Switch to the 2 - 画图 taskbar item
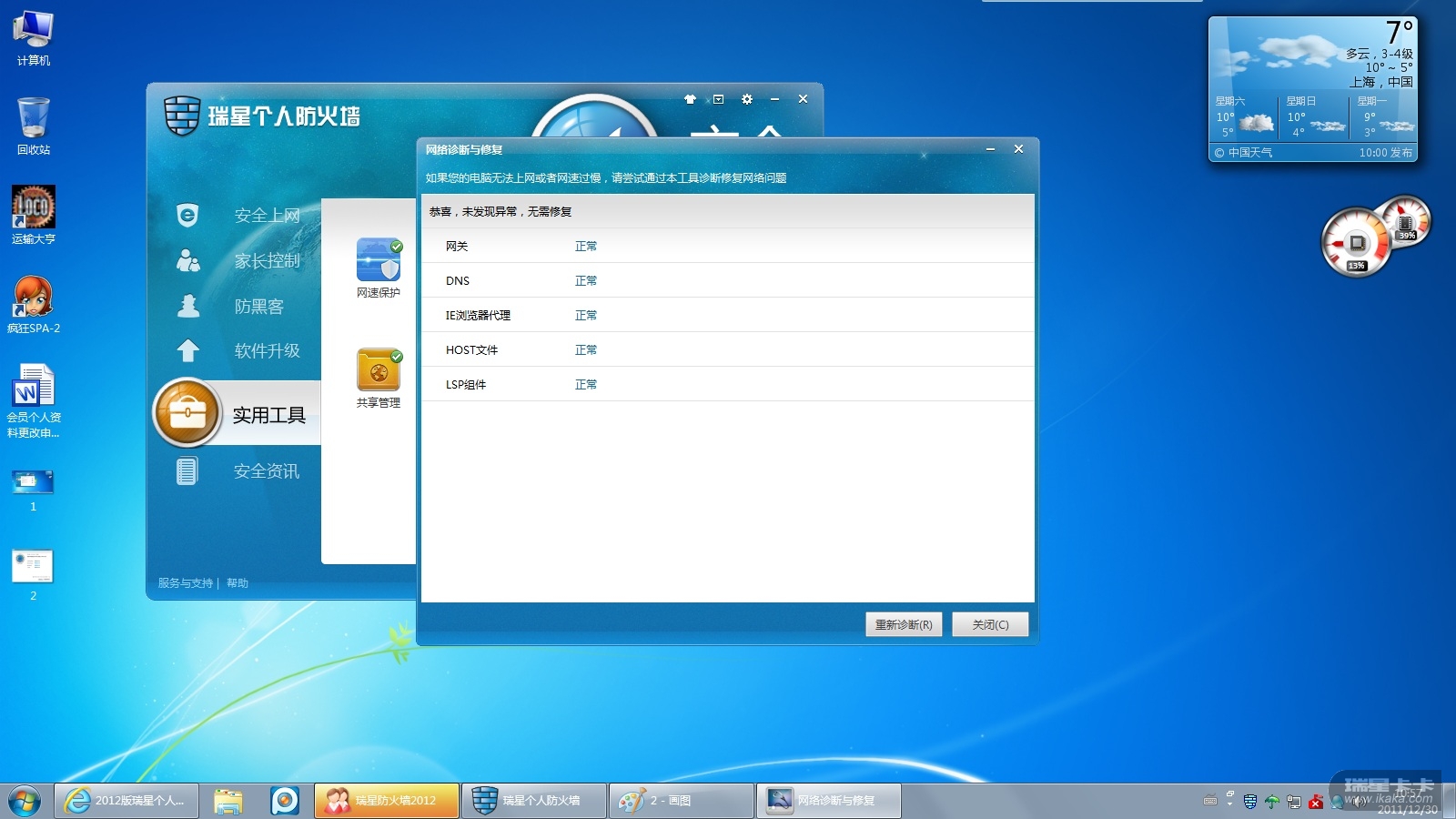The image size is (1456, 819). (682, 801)
